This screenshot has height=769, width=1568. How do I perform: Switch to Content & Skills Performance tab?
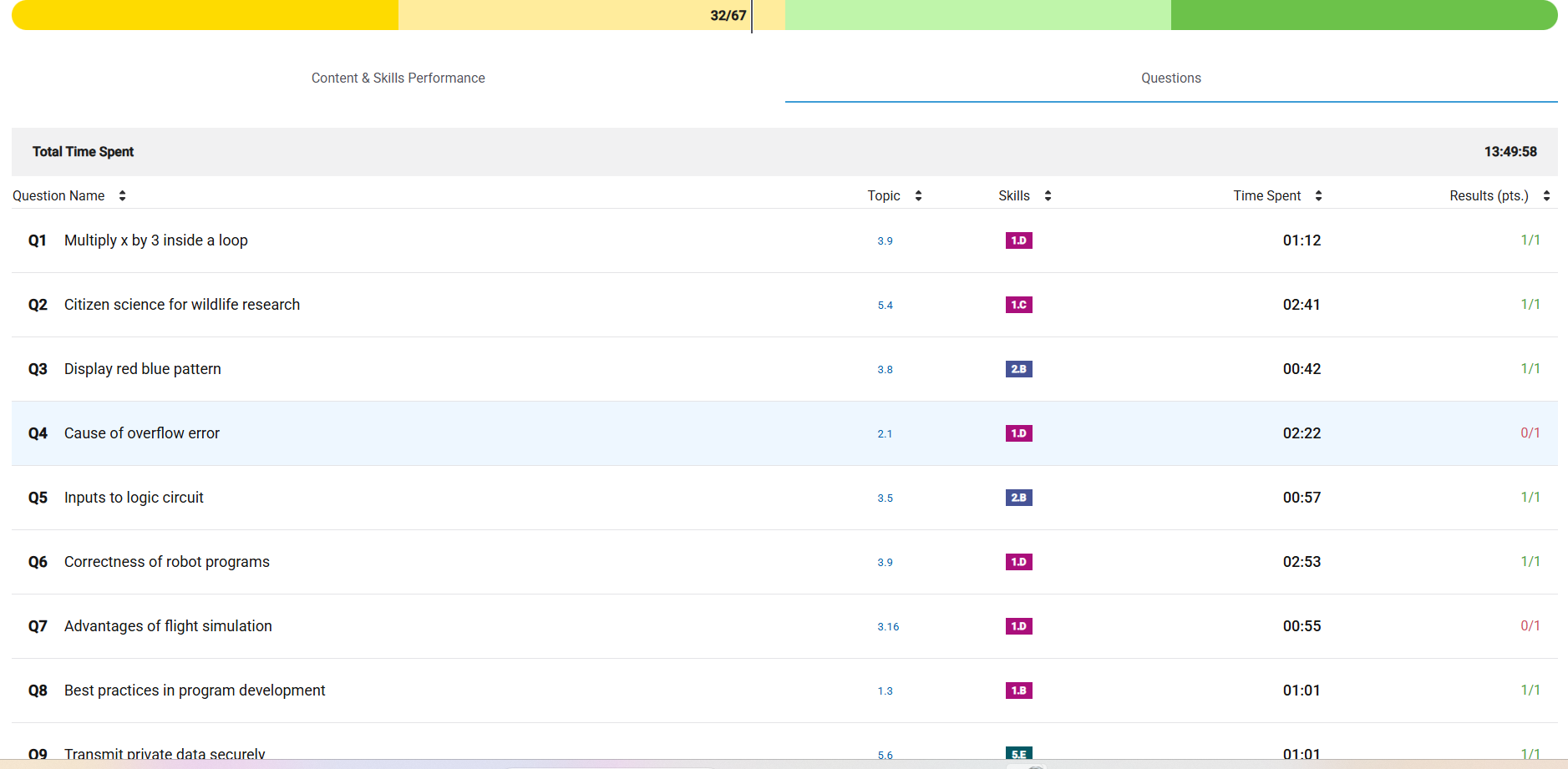398,78
